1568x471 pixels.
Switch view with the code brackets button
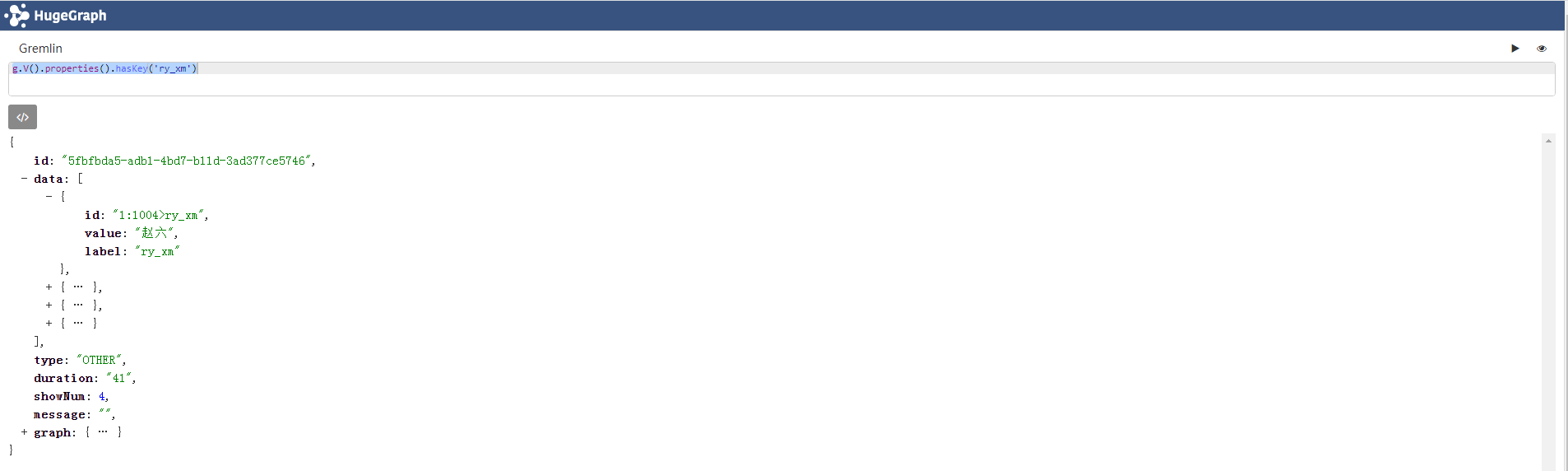(x=23, y=117)
